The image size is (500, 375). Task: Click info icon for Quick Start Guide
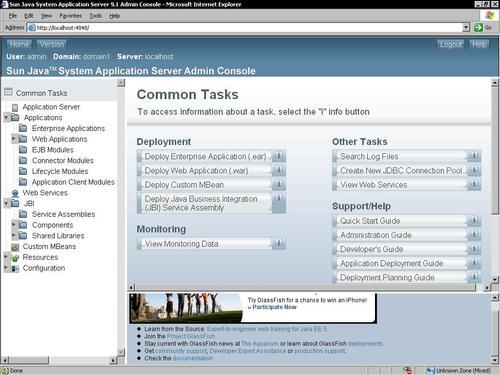point(474,221)
